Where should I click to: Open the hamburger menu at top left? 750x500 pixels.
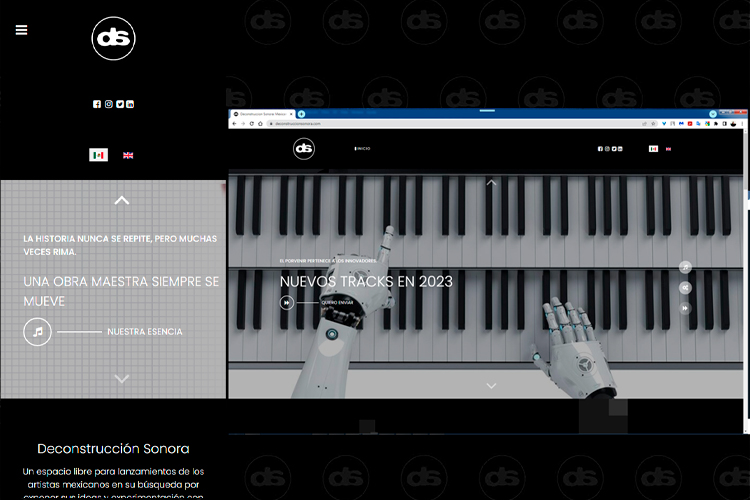coord(21,30)
